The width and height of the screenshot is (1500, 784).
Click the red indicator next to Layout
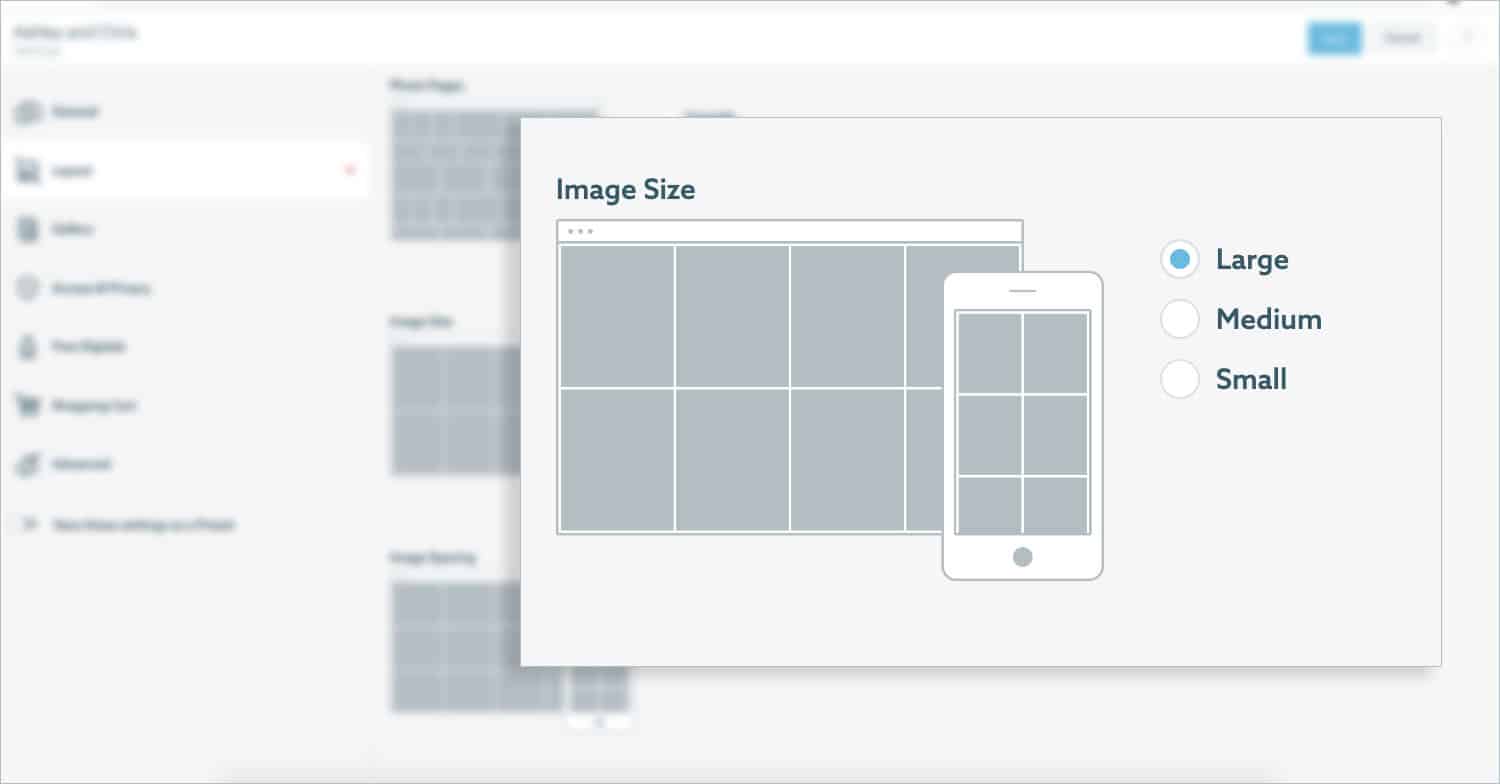(349, 170)
